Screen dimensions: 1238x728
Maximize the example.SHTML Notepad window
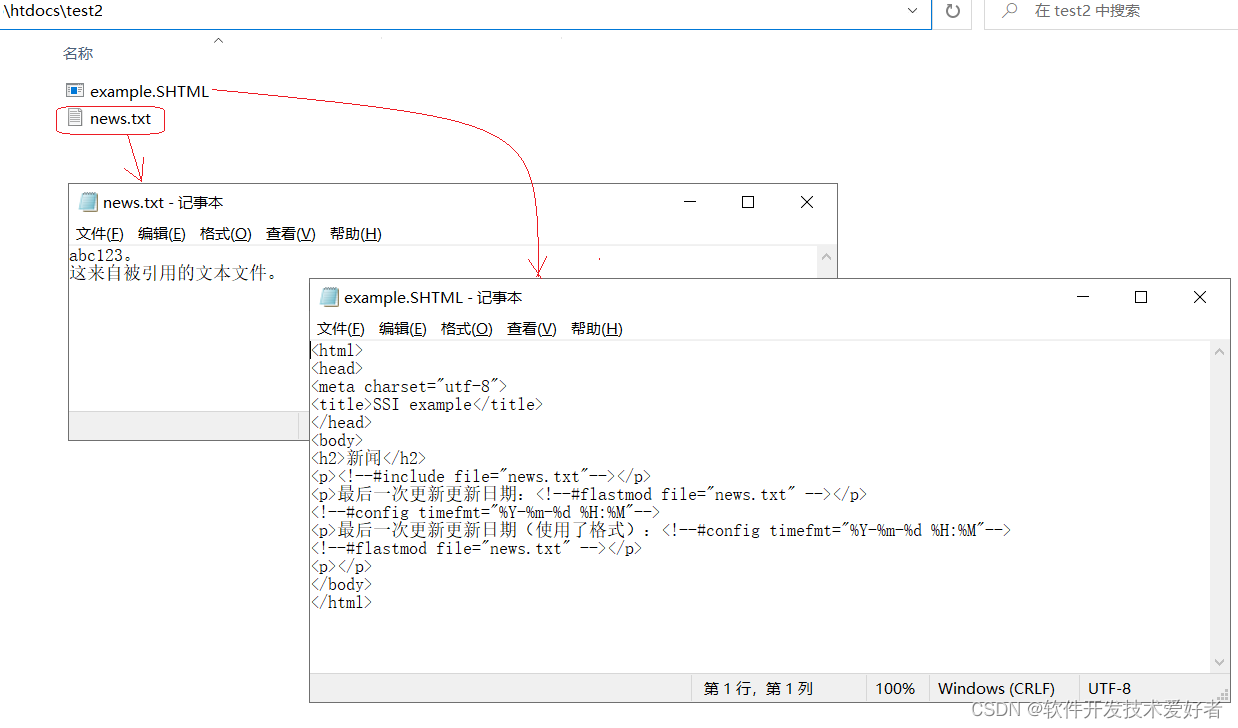[x=1141, y=297]
